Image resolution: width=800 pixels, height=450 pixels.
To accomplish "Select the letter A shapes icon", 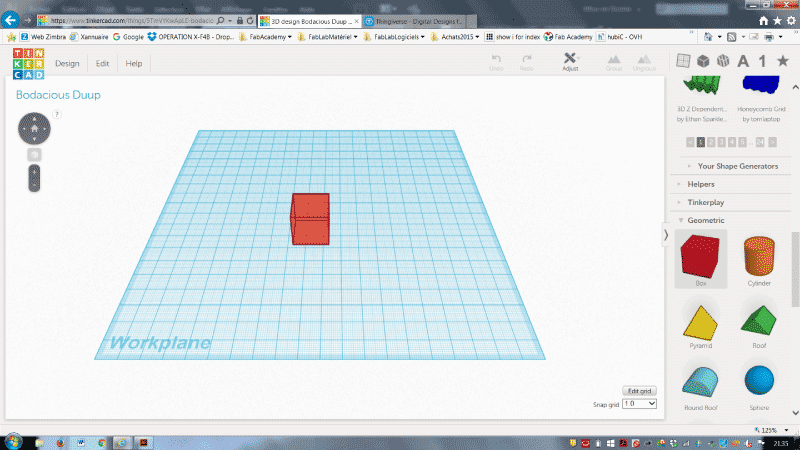I will pyautogui.click(x=743, y=61).
